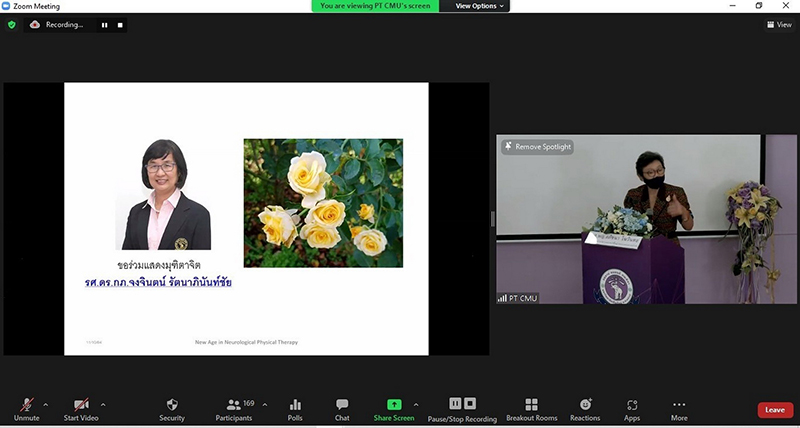800x428 pixels.
Task: Pause recording in the bottom toolbar
Action: pos(455,404)
